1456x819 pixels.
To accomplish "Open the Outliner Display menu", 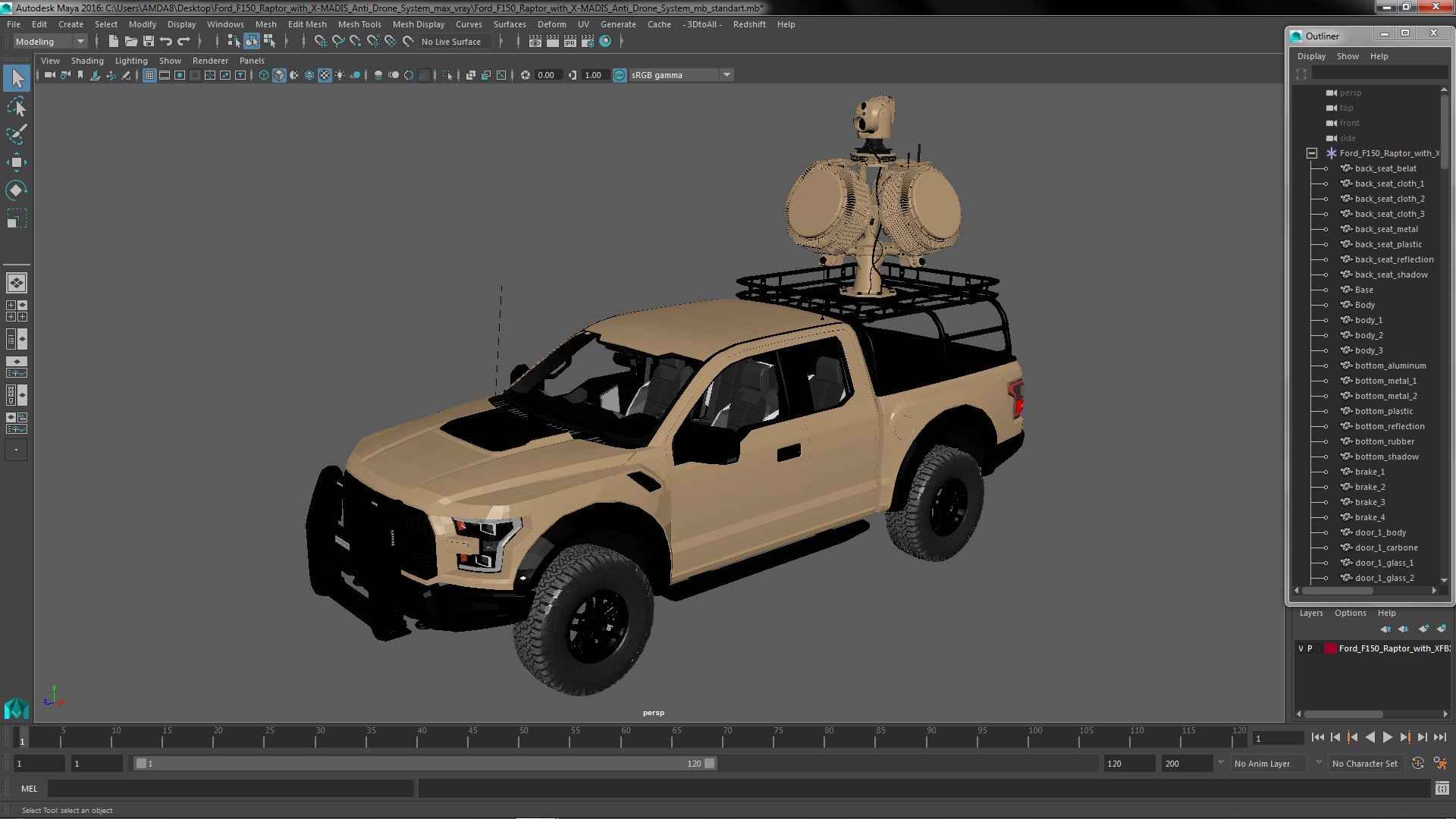I will click(1311, 56).
